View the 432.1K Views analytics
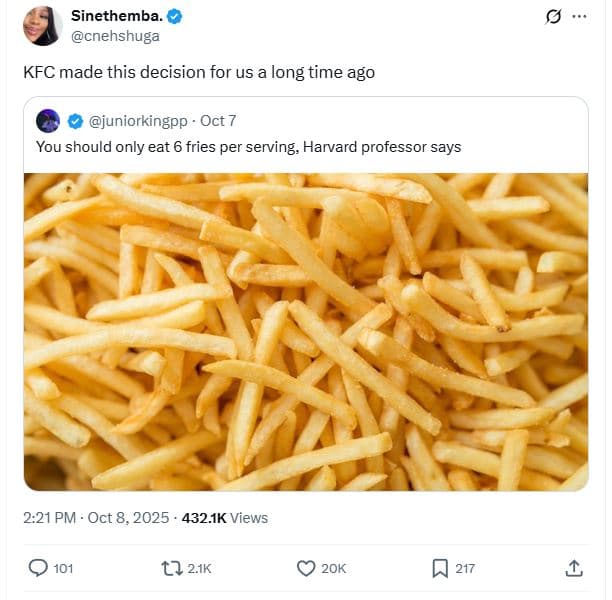This screenshot has width=612, height=600. 224,518
